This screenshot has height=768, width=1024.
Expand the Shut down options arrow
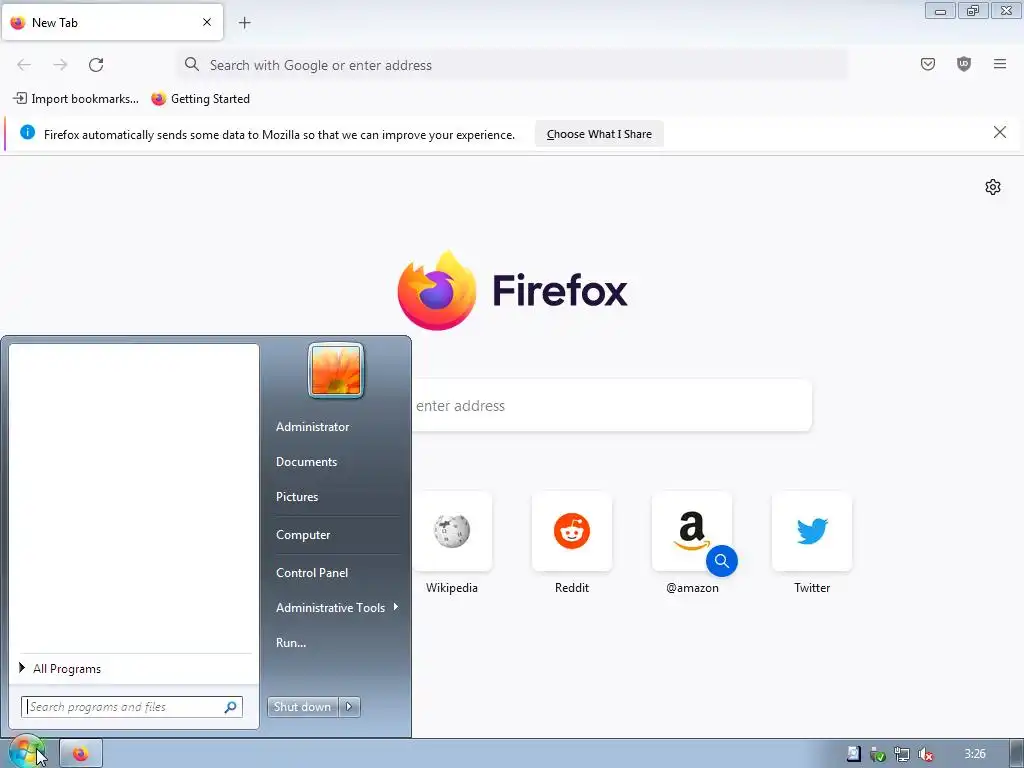click(x=349, y=707)
